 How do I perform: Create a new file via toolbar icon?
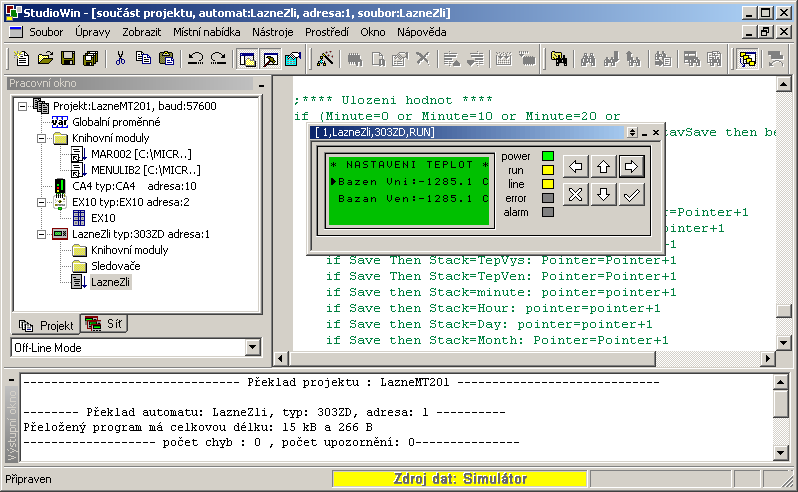click(x=21, y=59)
